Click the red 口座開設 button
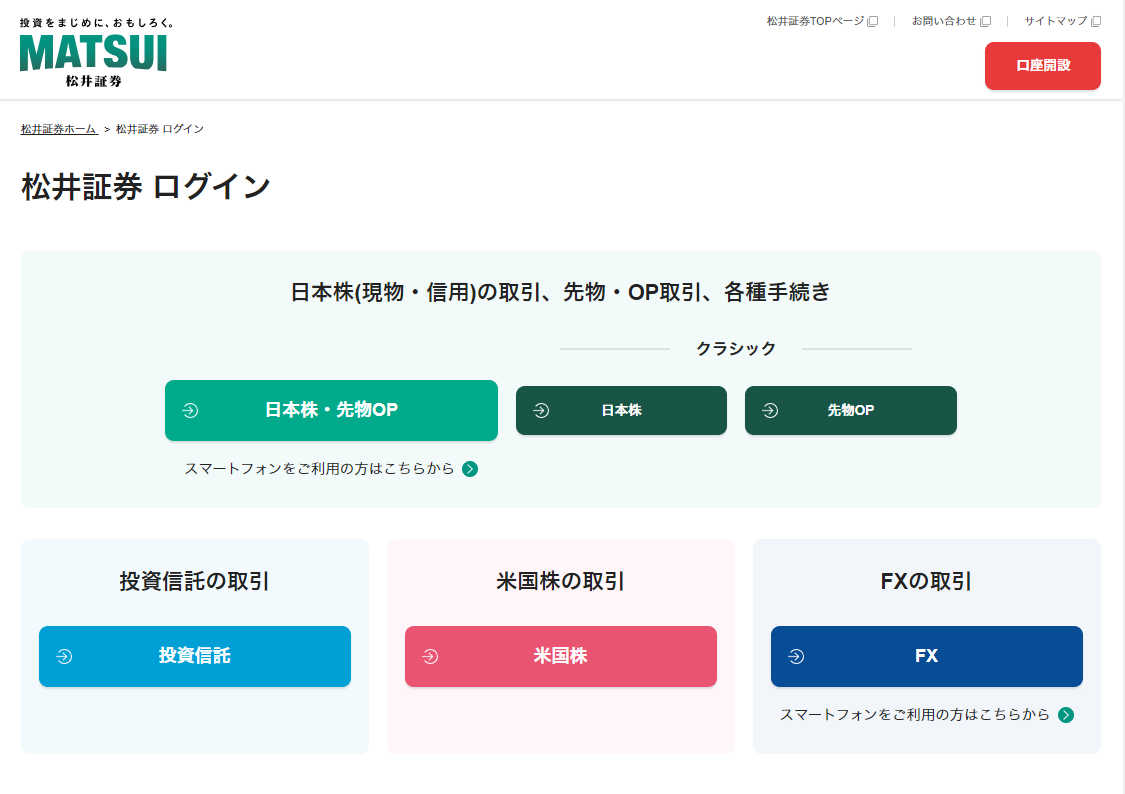Viewport: 1125px width, 794px height. [1042, 66]
